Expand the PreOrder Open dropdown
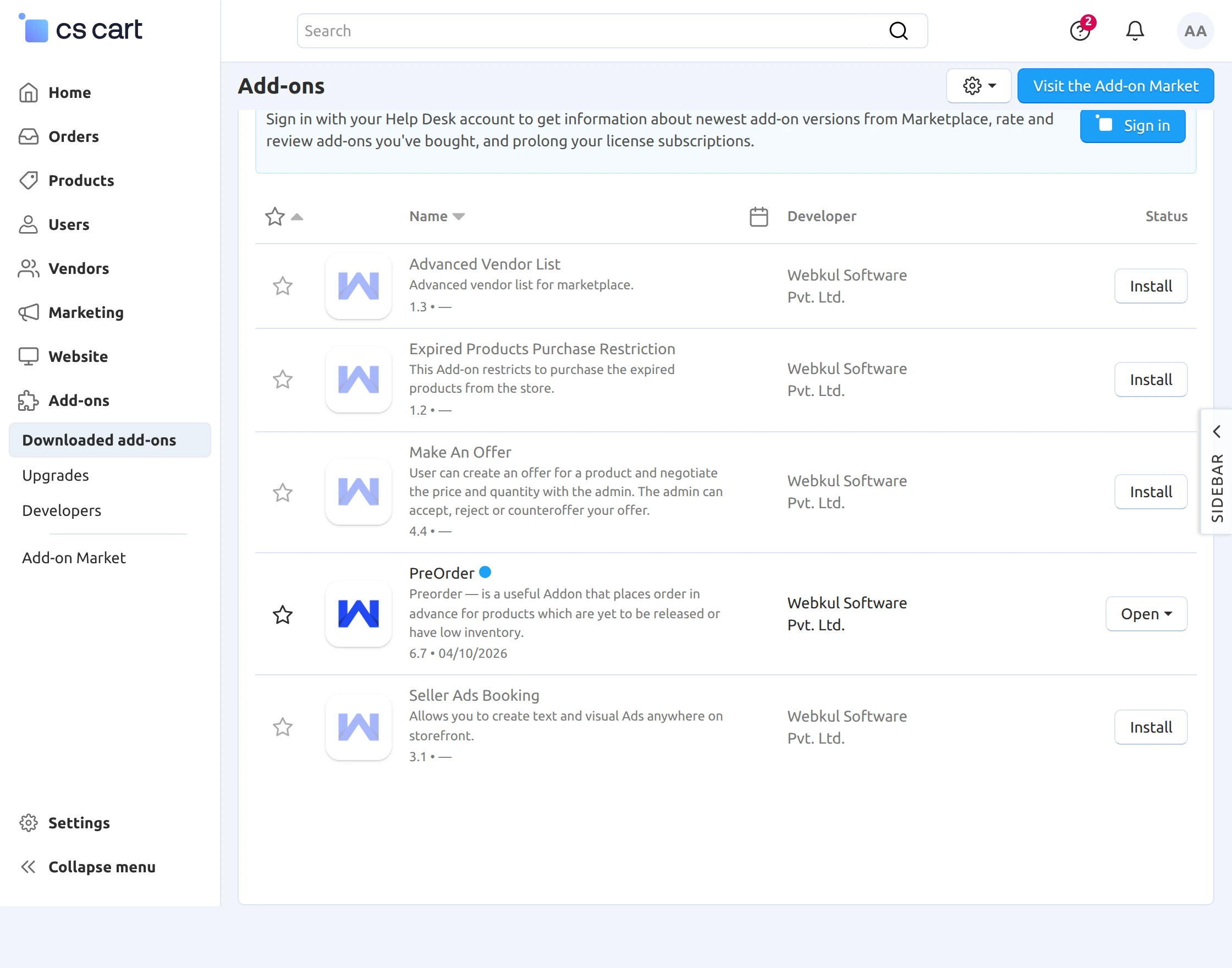 point(1146,614)
